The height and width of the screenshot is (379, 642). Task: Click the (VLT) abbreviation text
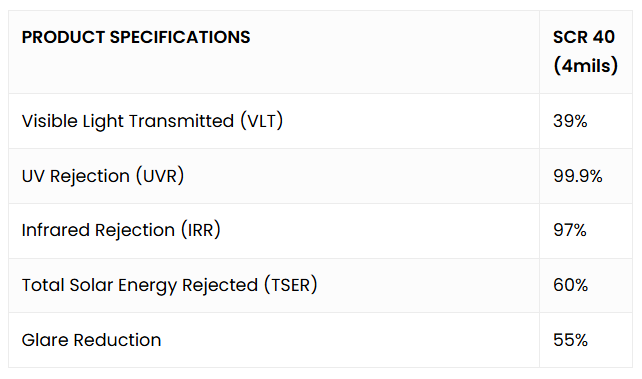coord(262,121)
